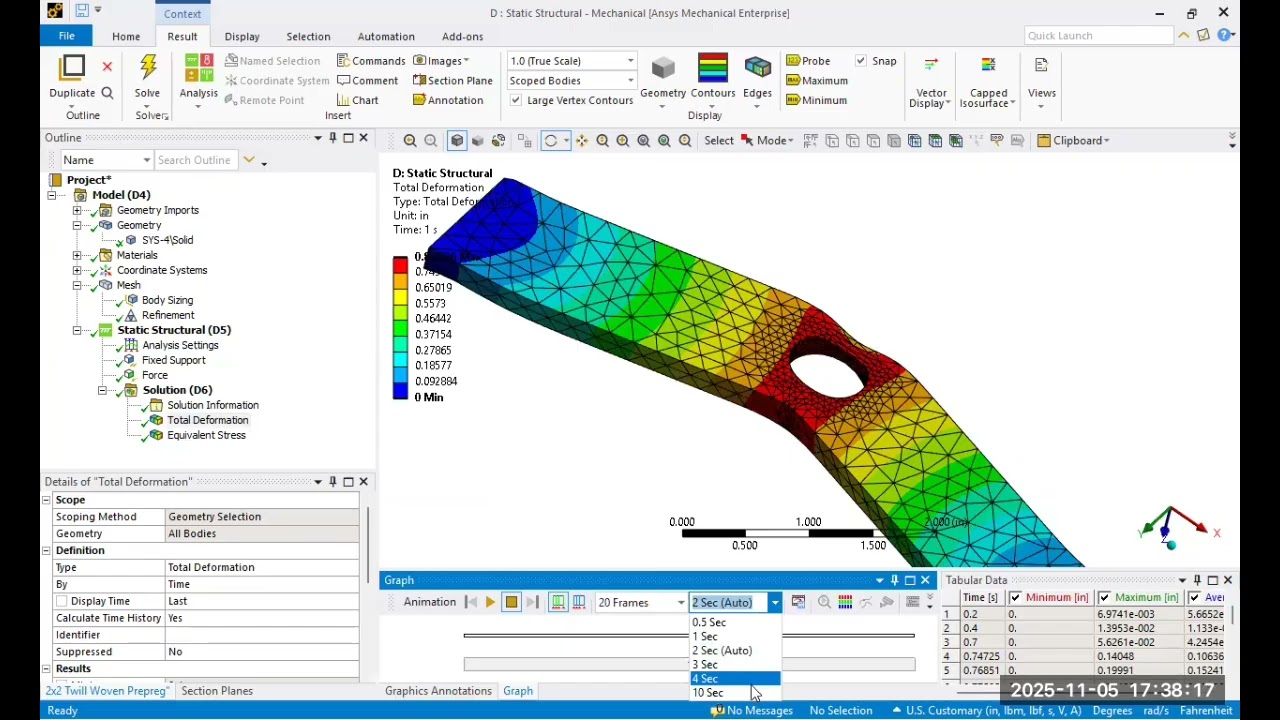Click the Section Plane tool

click(x=452, y=81)
